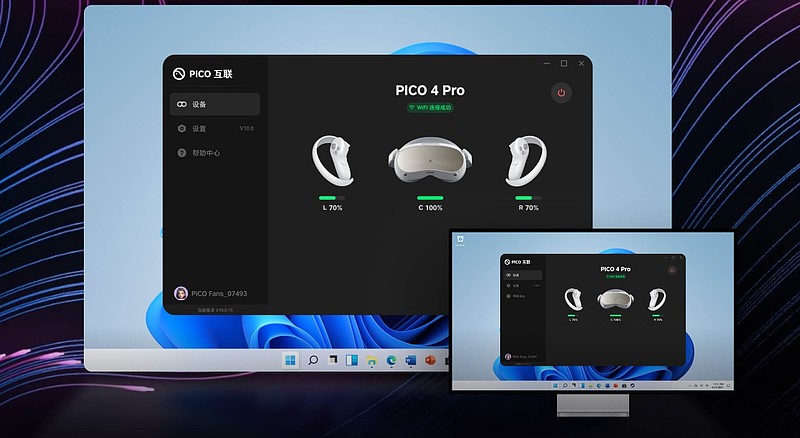The image size is (800, 438).
Task: Select the 设备 item in the small monitor sidebar
Action: (x=523, y=275)
